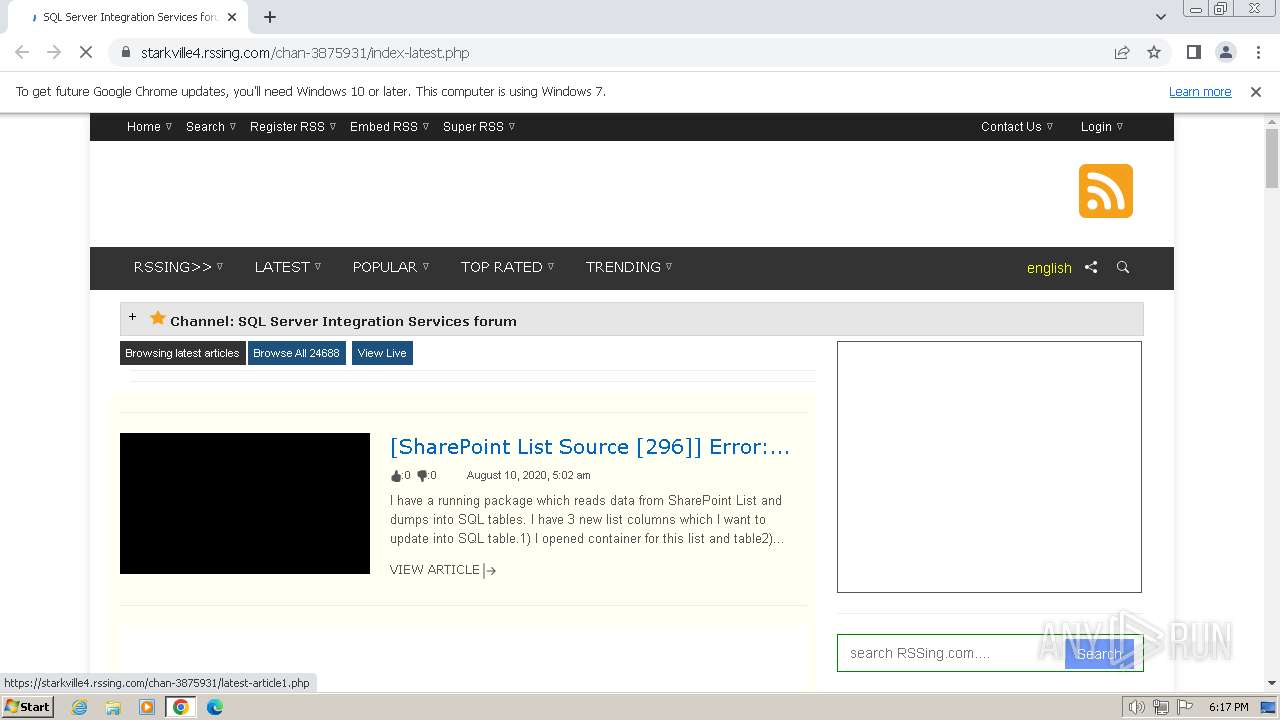
Task: Open the LATEST navigation menu
Action: 288,267
